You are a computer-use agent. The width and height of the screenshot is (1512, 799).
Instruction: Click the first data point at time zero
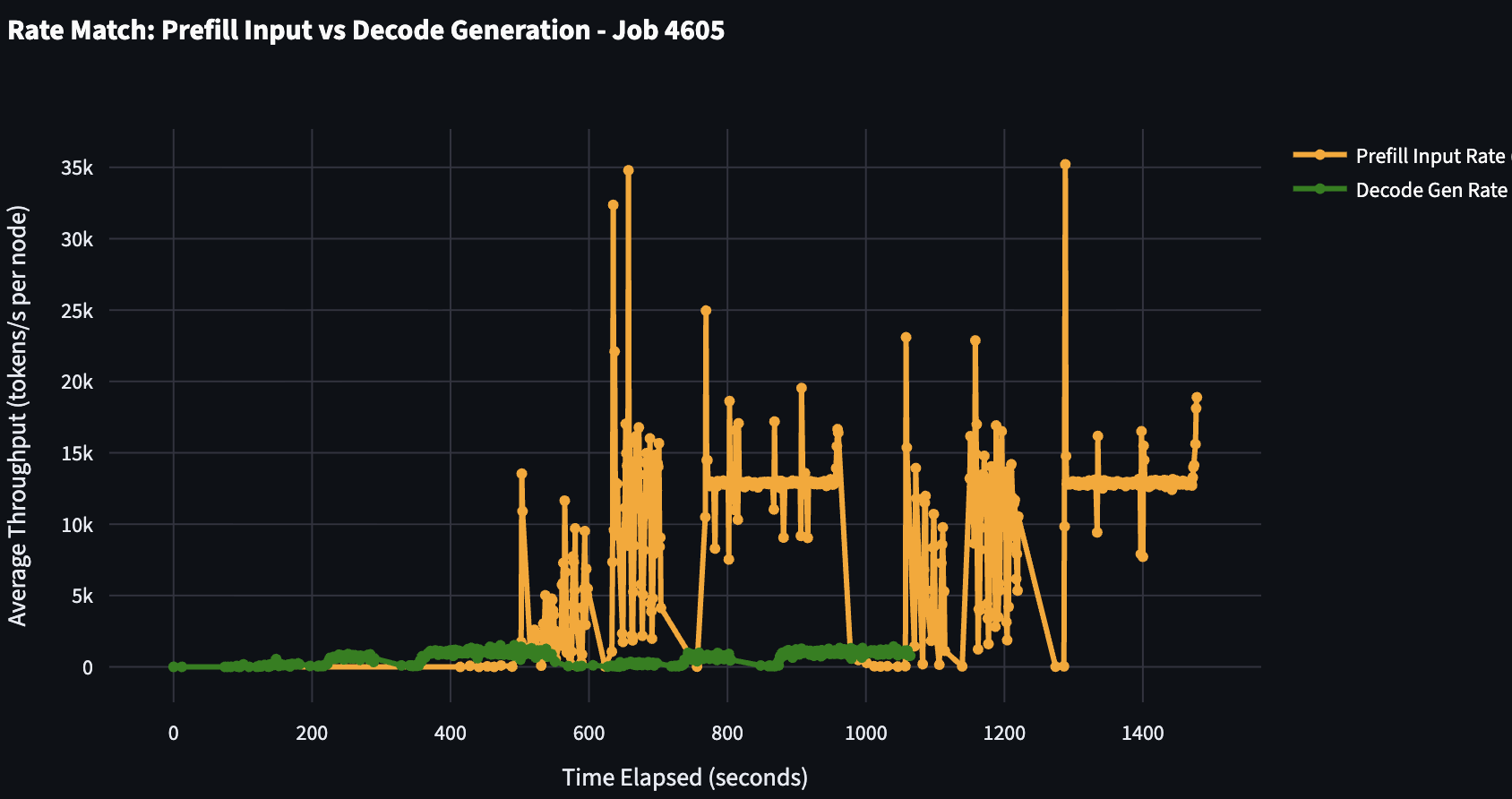click(174, 666)
